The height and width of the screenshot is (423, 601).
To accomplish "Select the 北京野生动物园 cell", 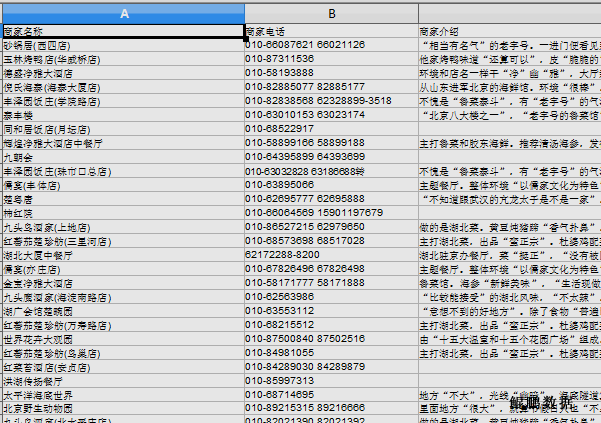I will coord(123,408).
